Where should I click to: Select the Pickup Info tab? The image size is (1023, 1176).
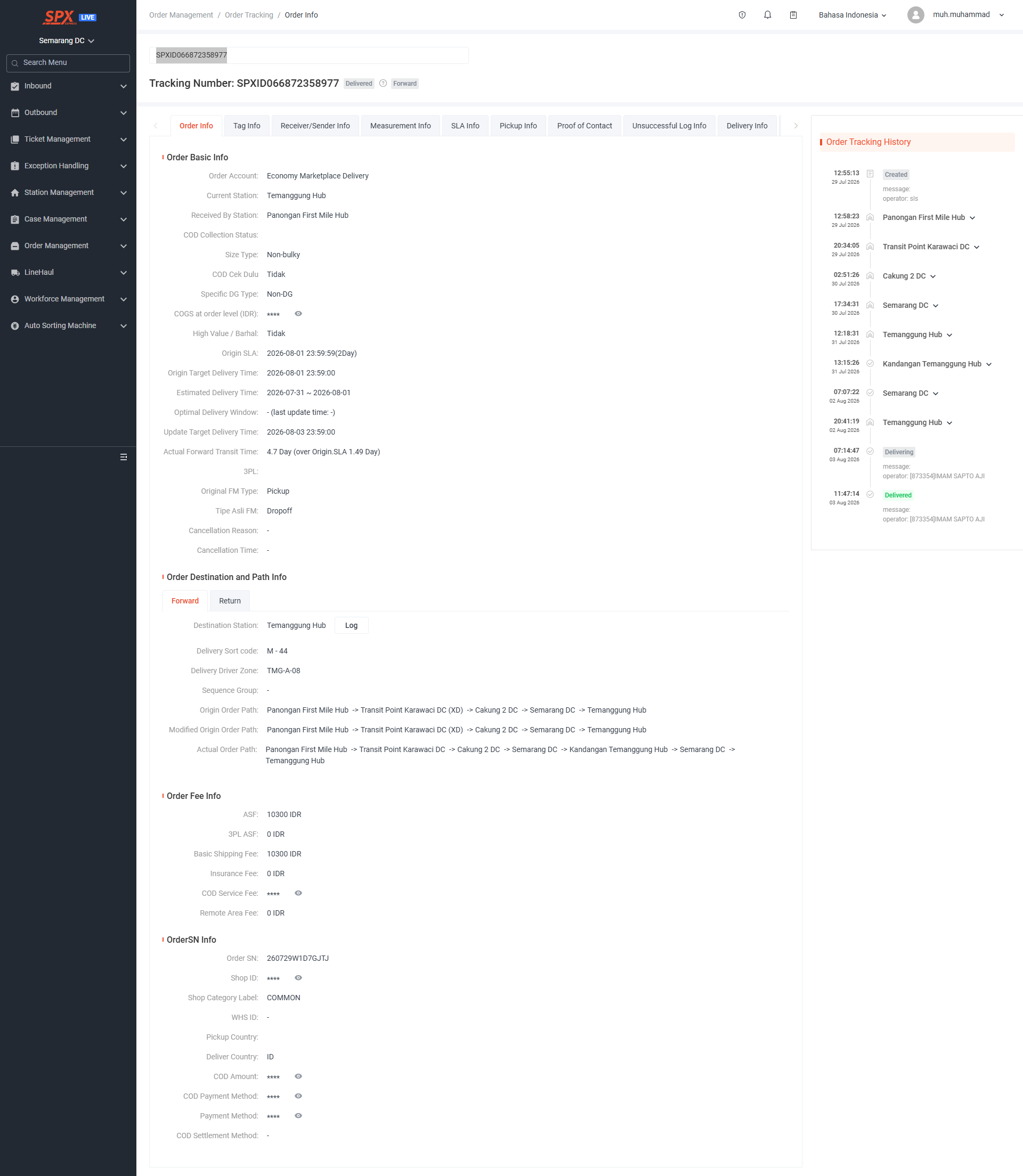pyautogui.click(x=518, y=126)
